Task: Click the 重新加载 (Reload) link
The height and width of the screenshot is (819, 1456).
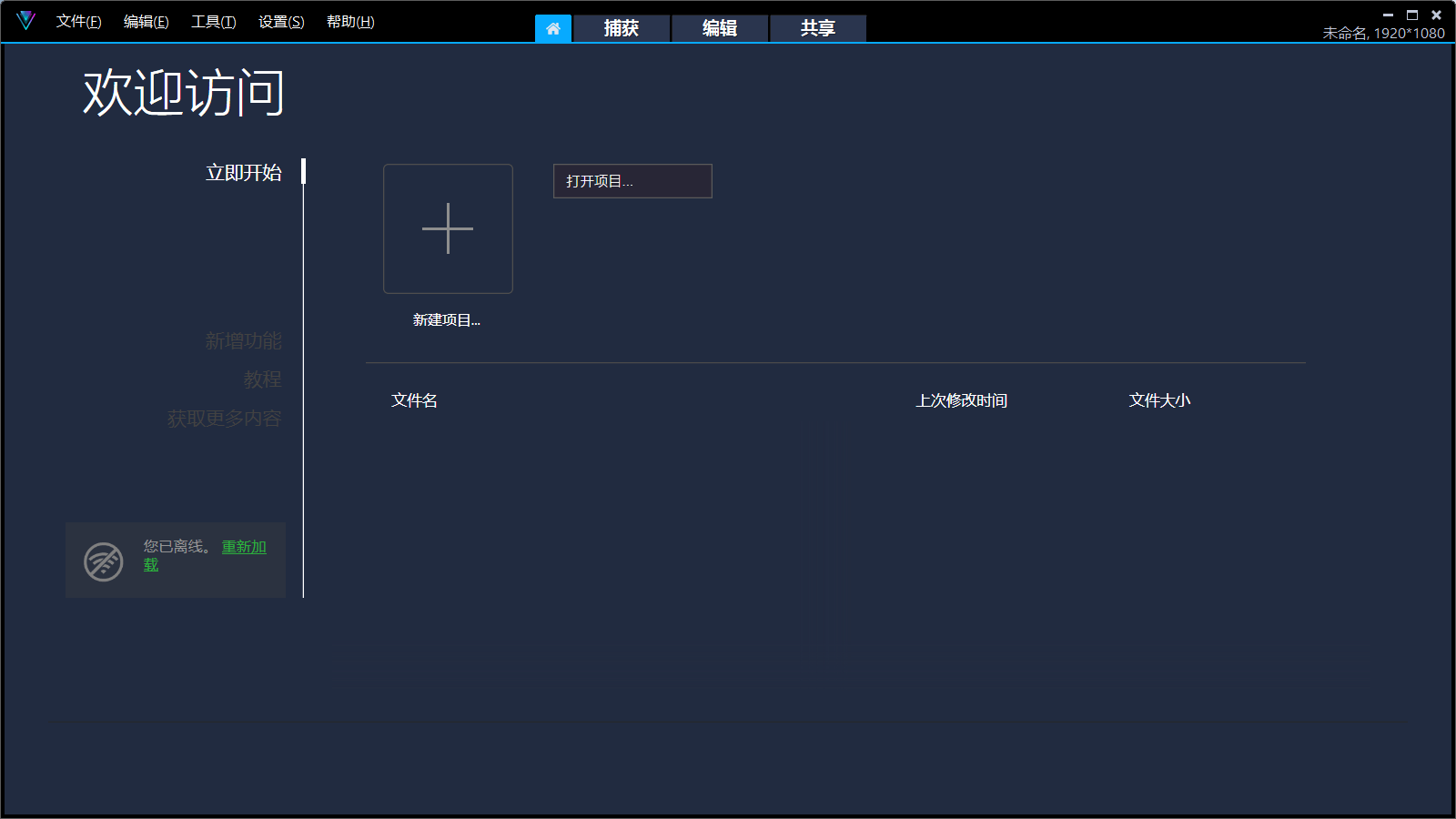Action: point(243,547)
